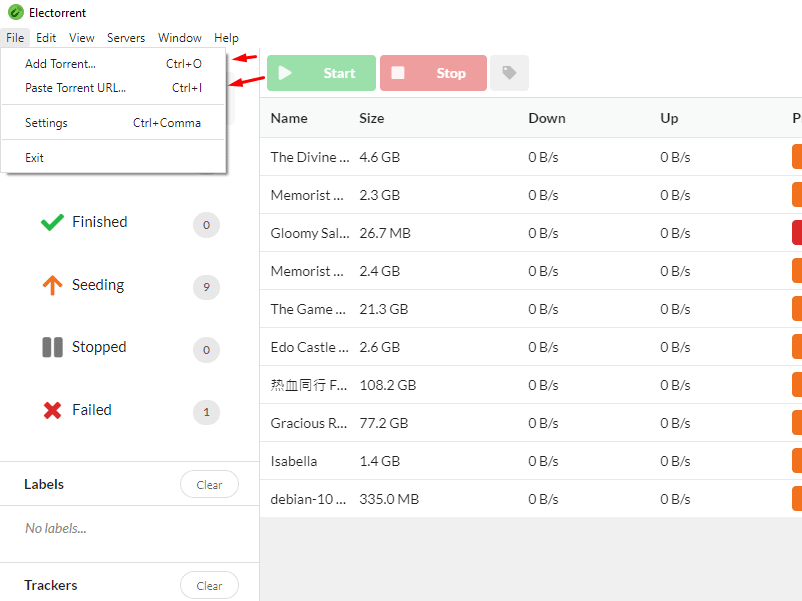Select the Stopped pause icon filter
Image resolution: width=802 pixels, height=601 pixels.
pos(53,347)
